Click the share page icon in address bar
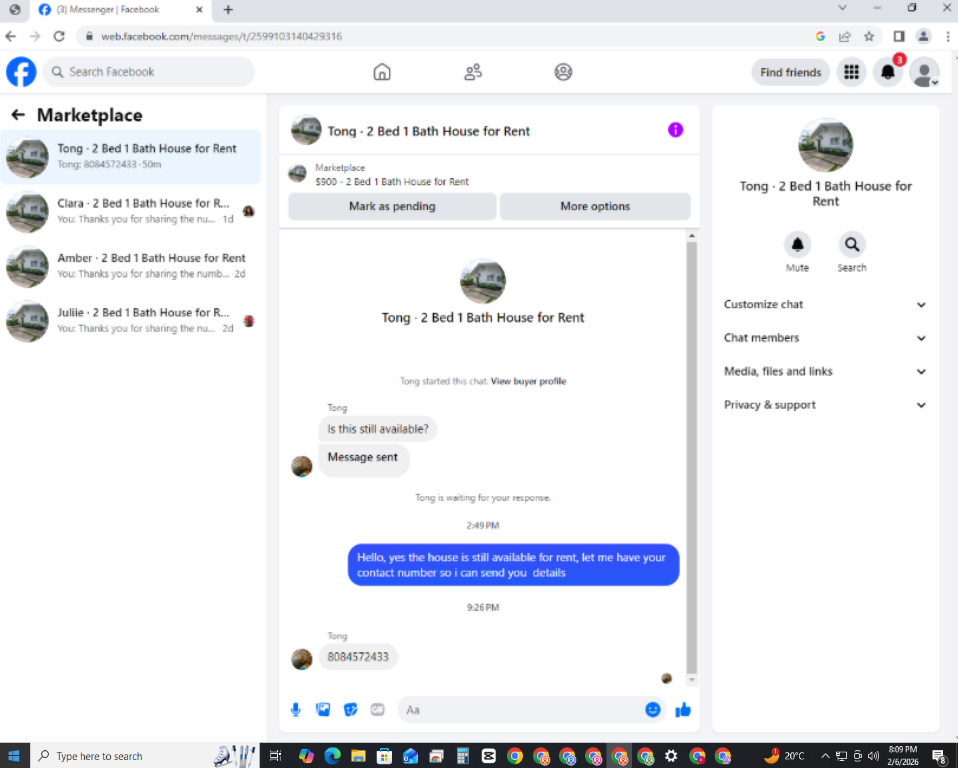 point(844,37)
